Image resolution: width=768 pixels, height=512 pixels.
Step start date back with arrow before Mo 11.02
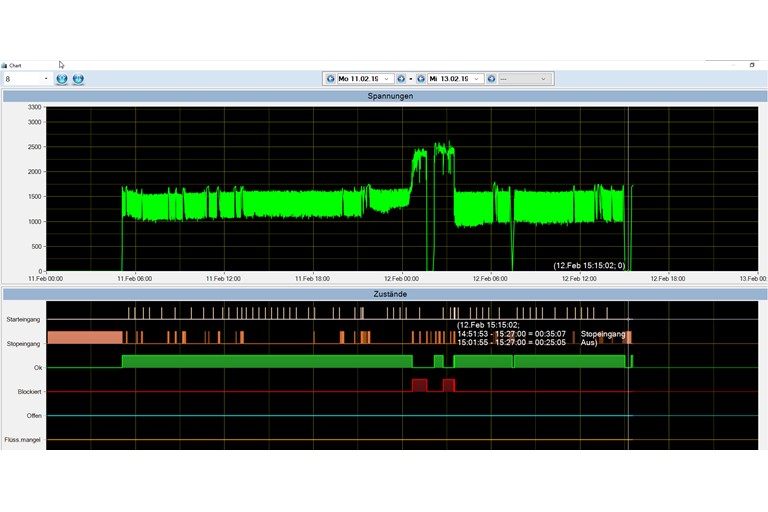click(x=330, y=79)
